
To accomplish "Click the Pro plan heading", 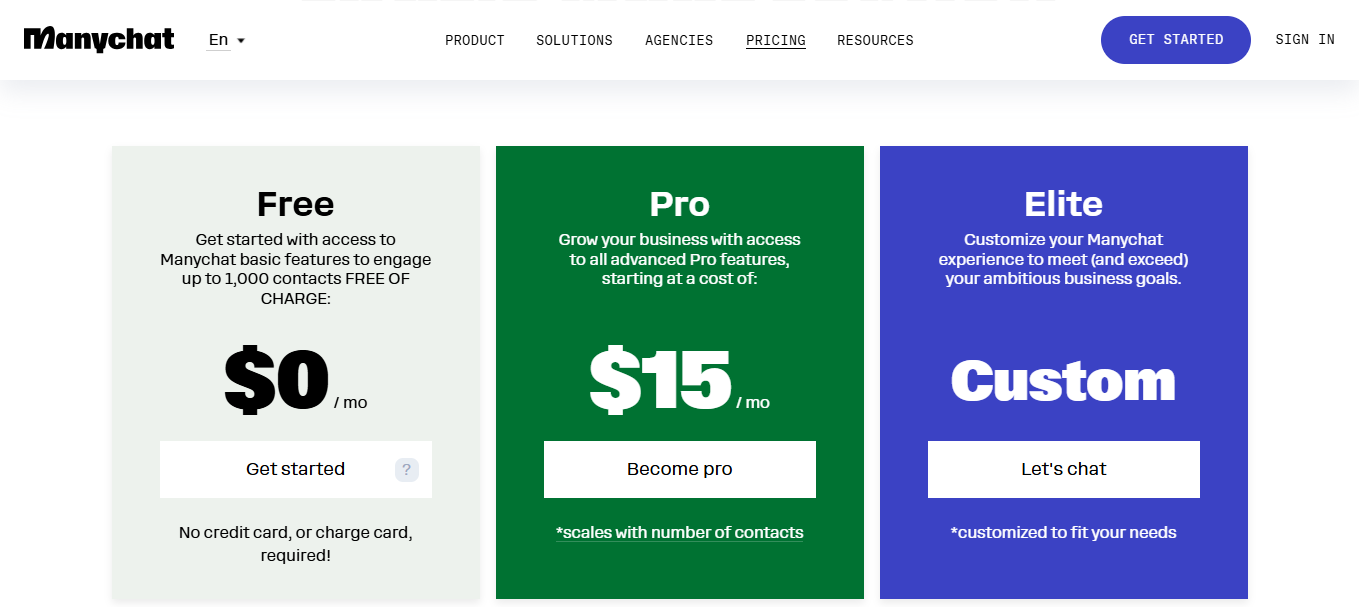I will pos(680,204).
